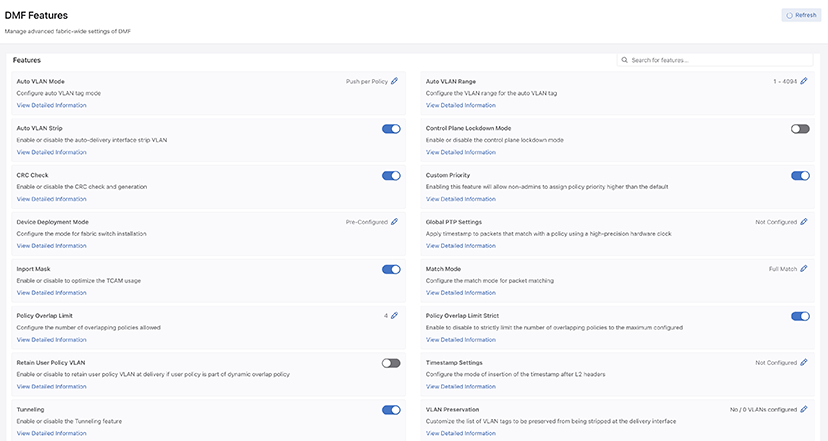View Detailed Information for Auto VLAN Mode
828x441 pixels.
pyautogui.click(x=51, y=105)
